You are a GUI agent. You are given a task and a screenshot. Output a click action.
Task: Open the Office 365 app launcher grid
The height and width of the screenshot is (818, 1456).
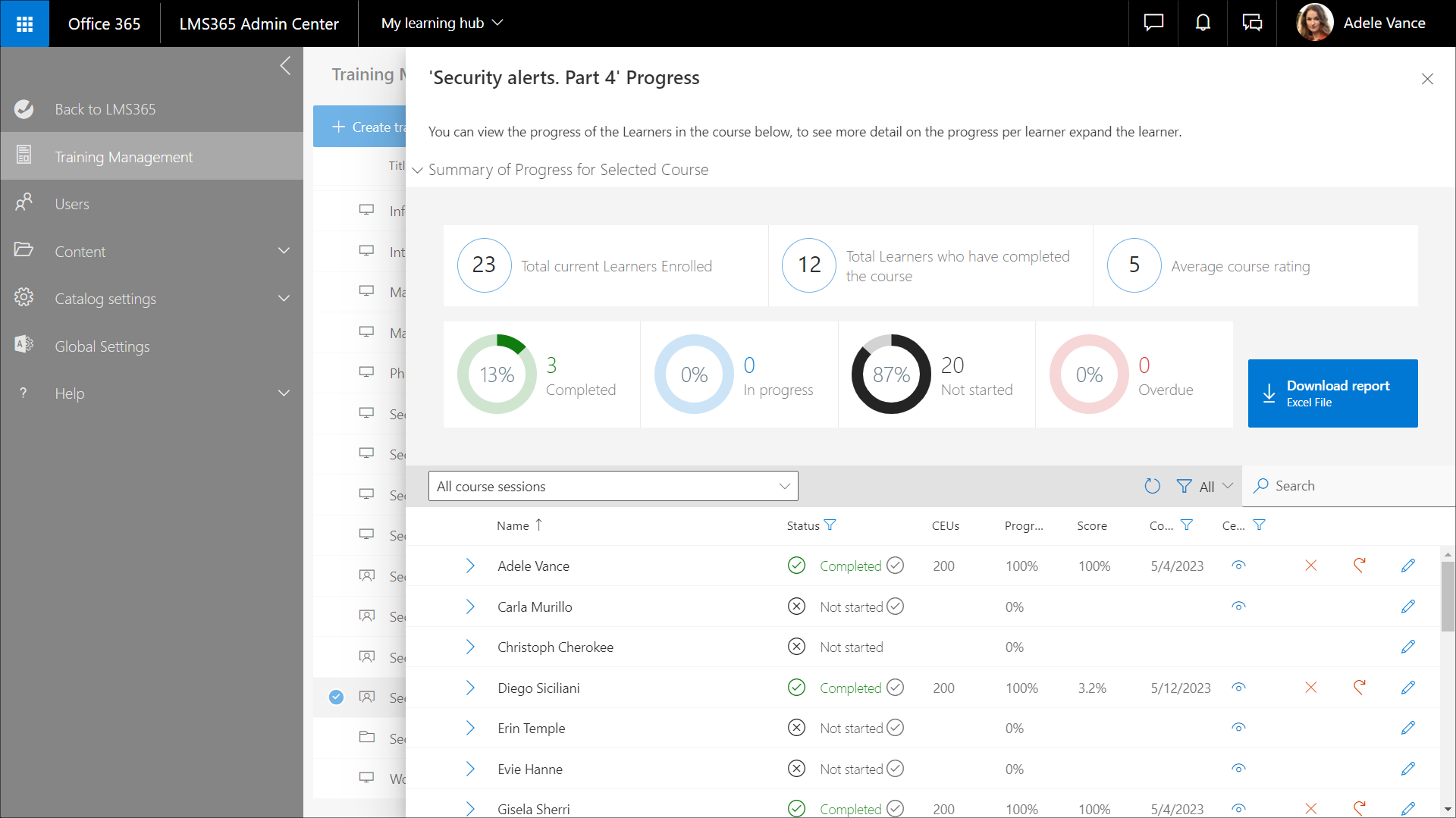click(x=24, y=24)
